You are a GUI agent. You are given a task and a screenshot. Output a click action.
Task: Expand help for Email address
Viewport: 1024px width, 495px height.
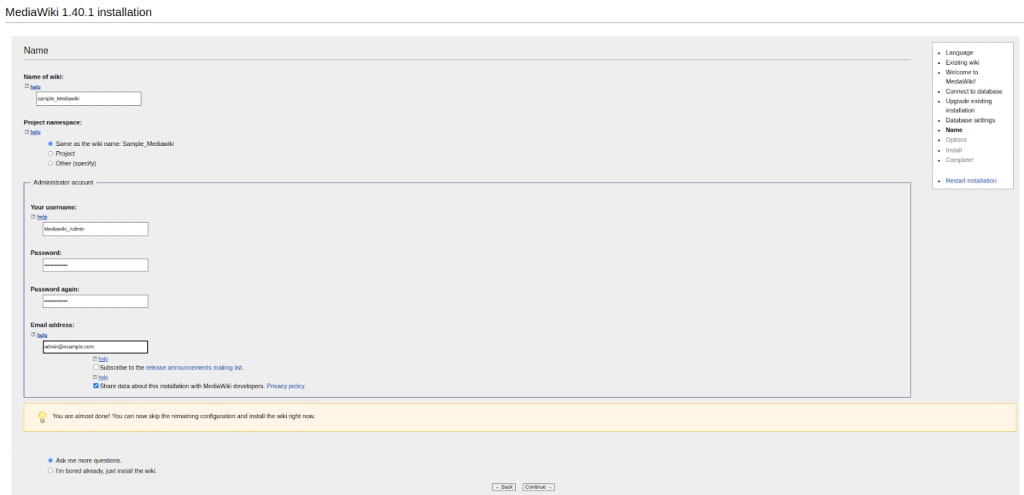point(42,334)
